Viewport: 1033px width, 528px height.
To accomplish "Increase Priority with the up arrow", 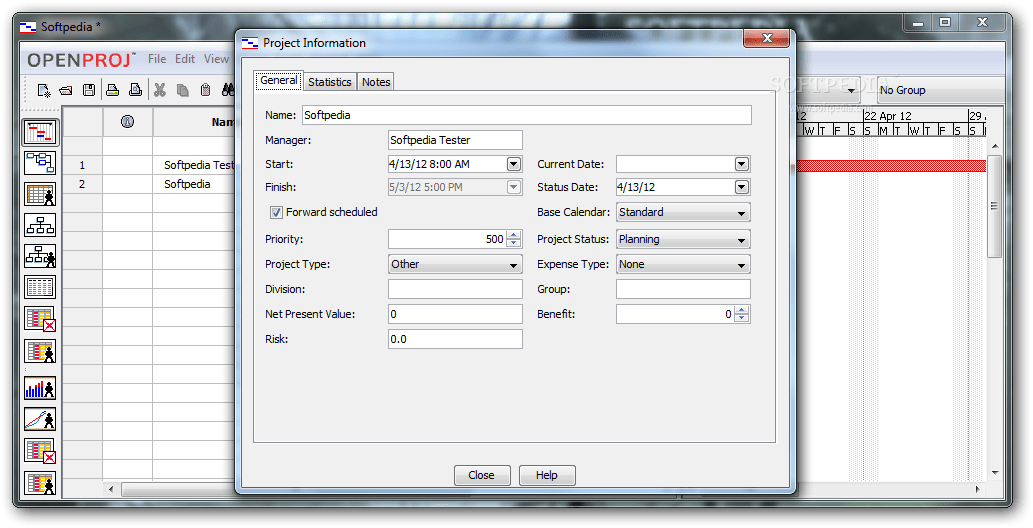I will point(514,235).
